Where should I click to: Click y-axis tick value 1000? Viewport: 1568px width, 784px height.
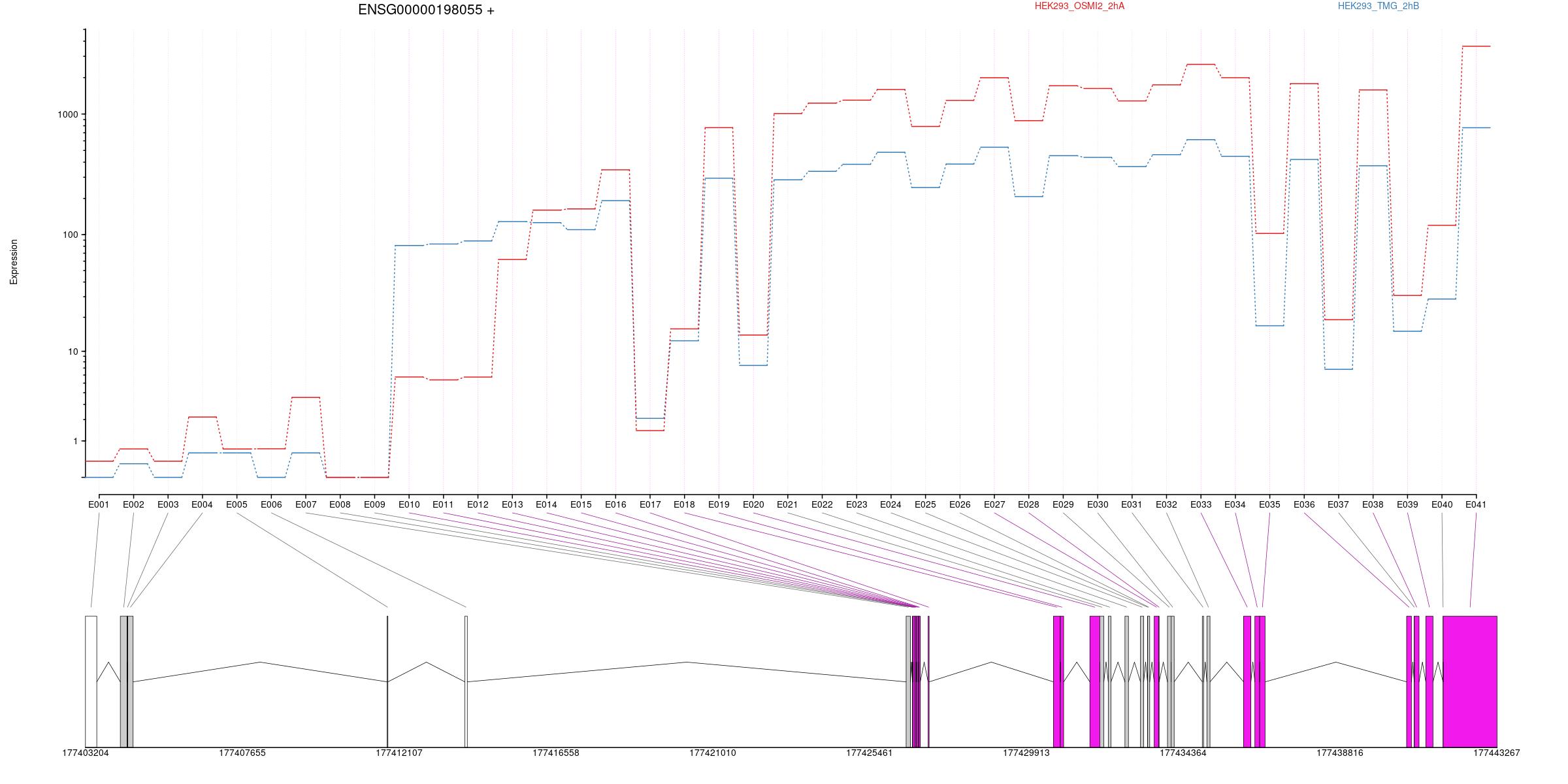tap(68, 114)
